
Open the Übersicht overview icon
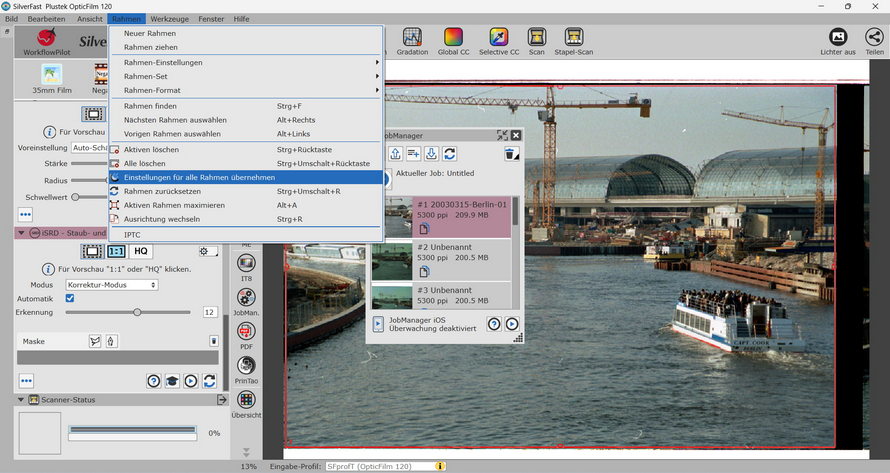point(246,400)
